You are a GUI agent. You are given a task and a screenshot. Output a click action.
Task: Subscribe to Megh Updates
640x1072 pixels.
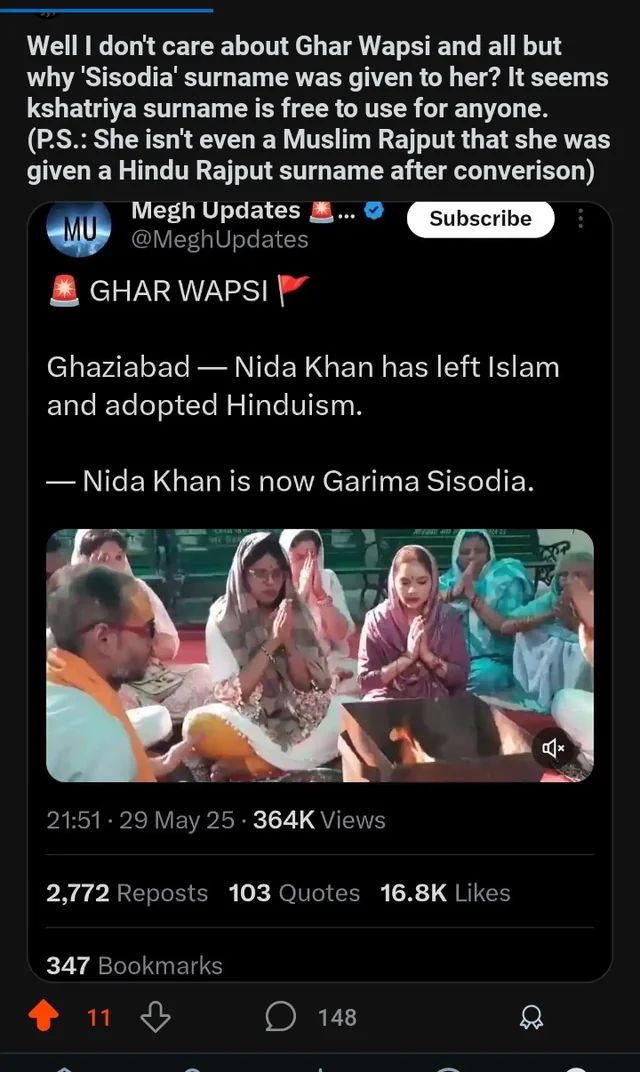(480, 218)
